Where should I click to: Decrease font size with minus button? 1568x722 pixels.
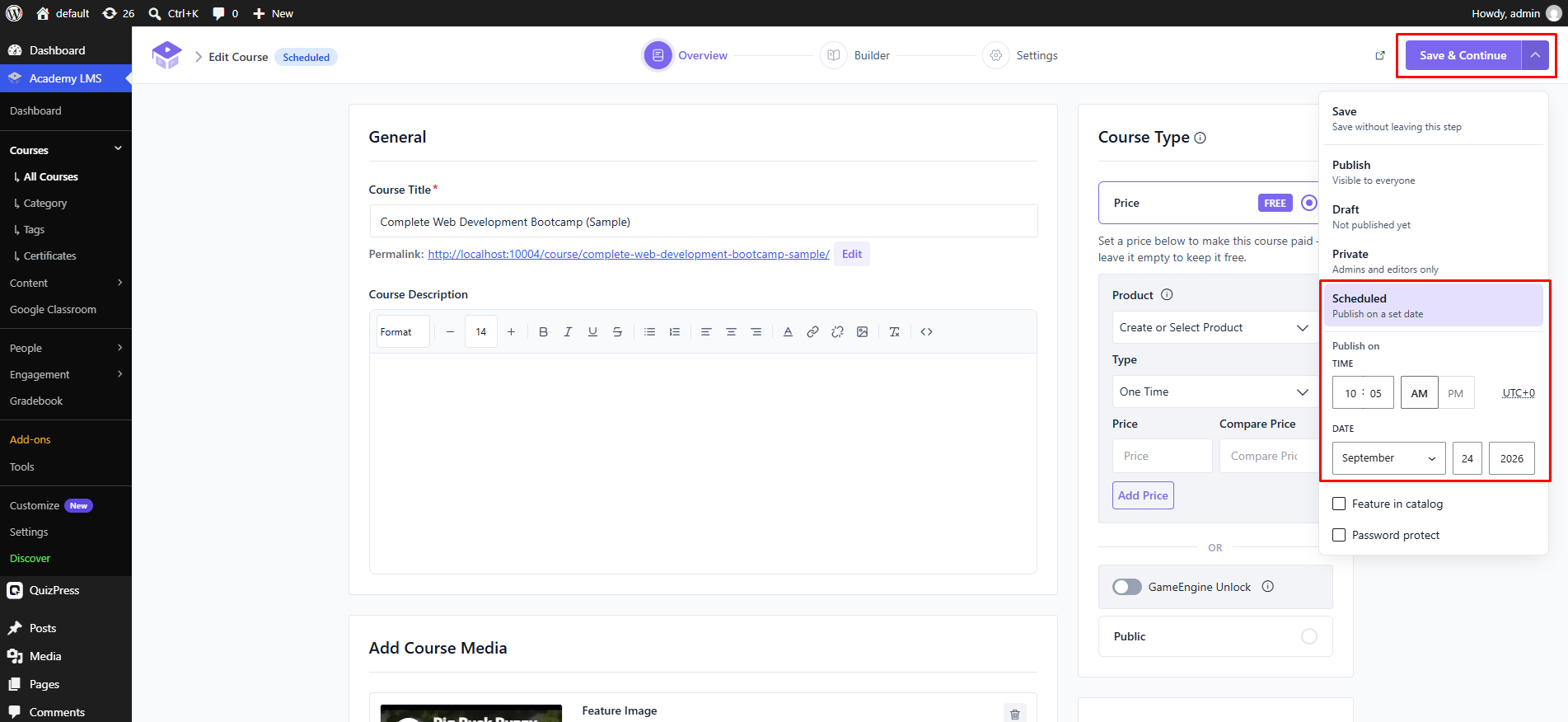coord(450,331)
